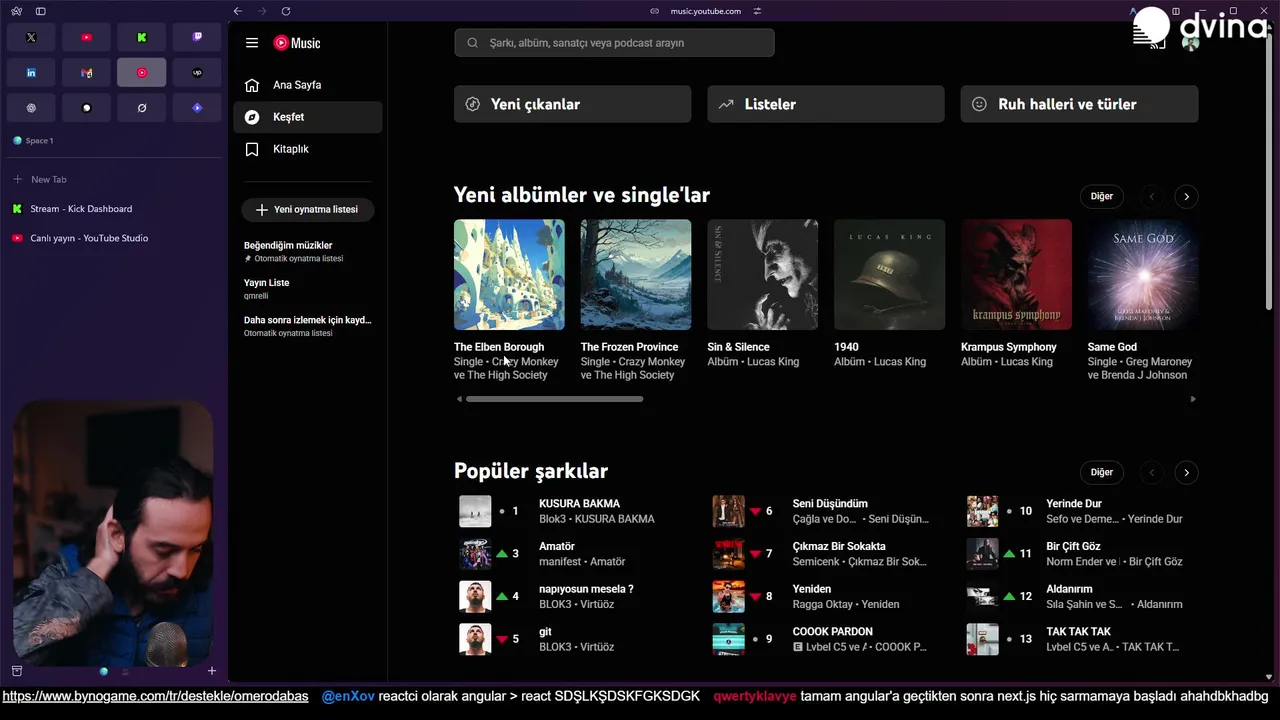
Task: Open Daha sonra izlemek için kaydedilenler playlist
Action: coord(308,326)
